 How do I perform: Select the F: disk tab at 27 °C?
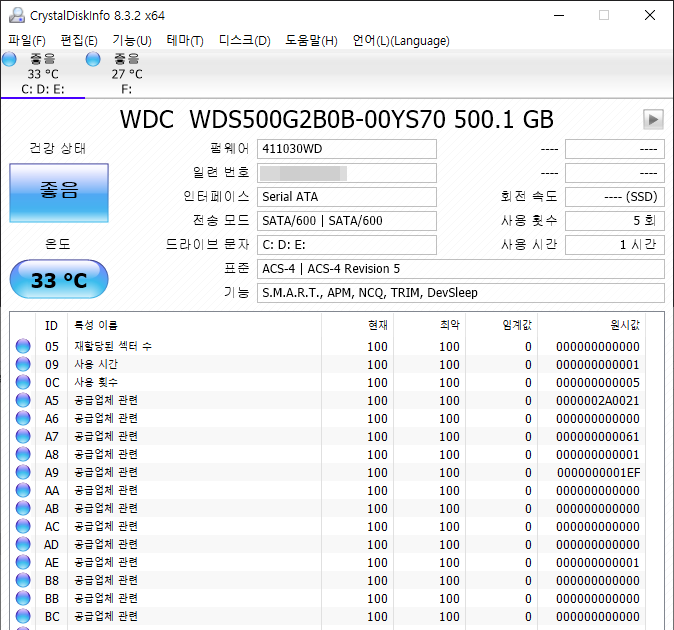point(127,74)
